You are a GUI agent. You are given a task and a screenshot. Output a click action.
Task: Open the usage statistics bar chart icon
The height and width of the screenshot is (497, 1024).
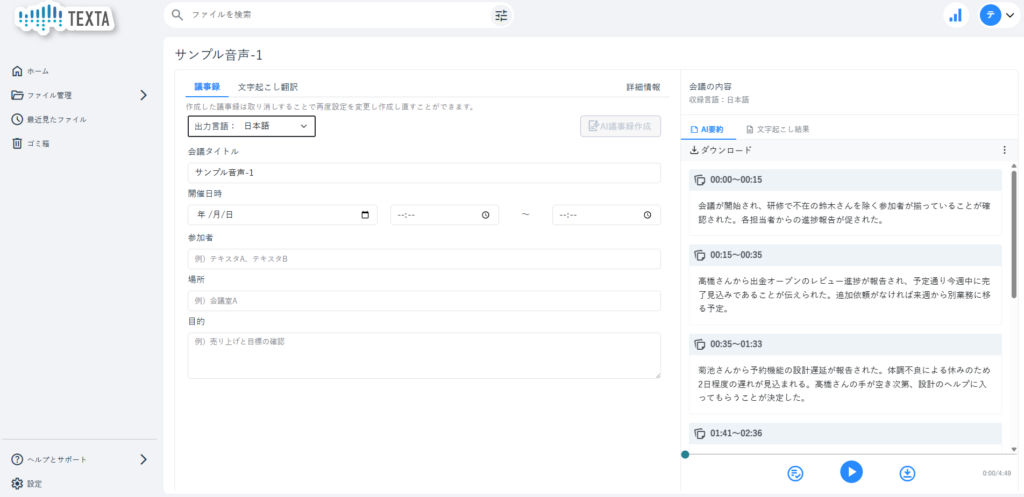coord(955,15)
